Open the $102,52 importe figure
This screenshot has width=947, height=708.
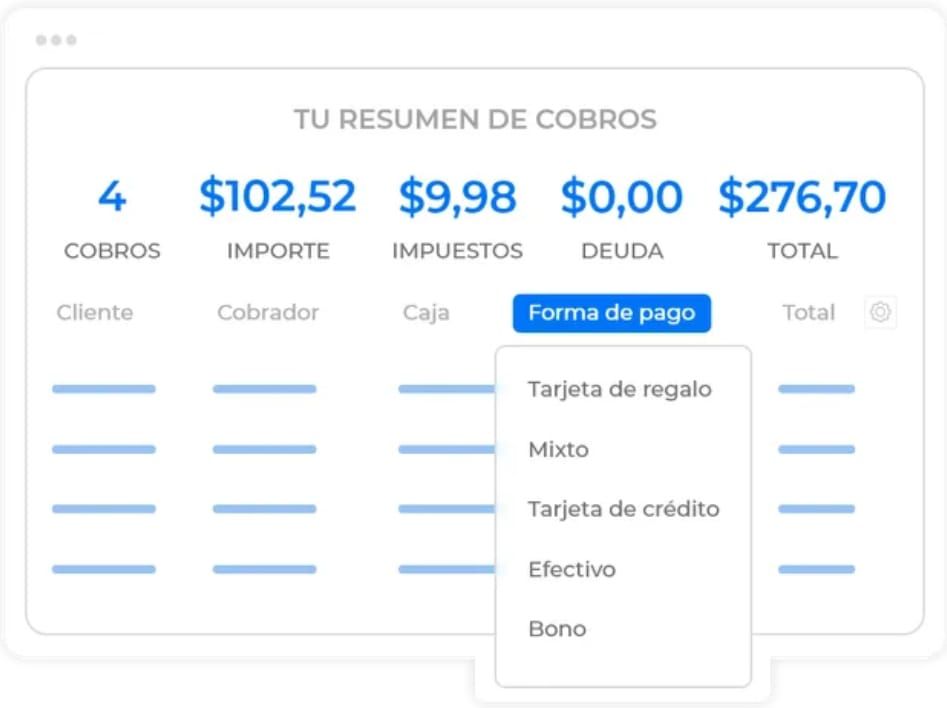(278, 196)
